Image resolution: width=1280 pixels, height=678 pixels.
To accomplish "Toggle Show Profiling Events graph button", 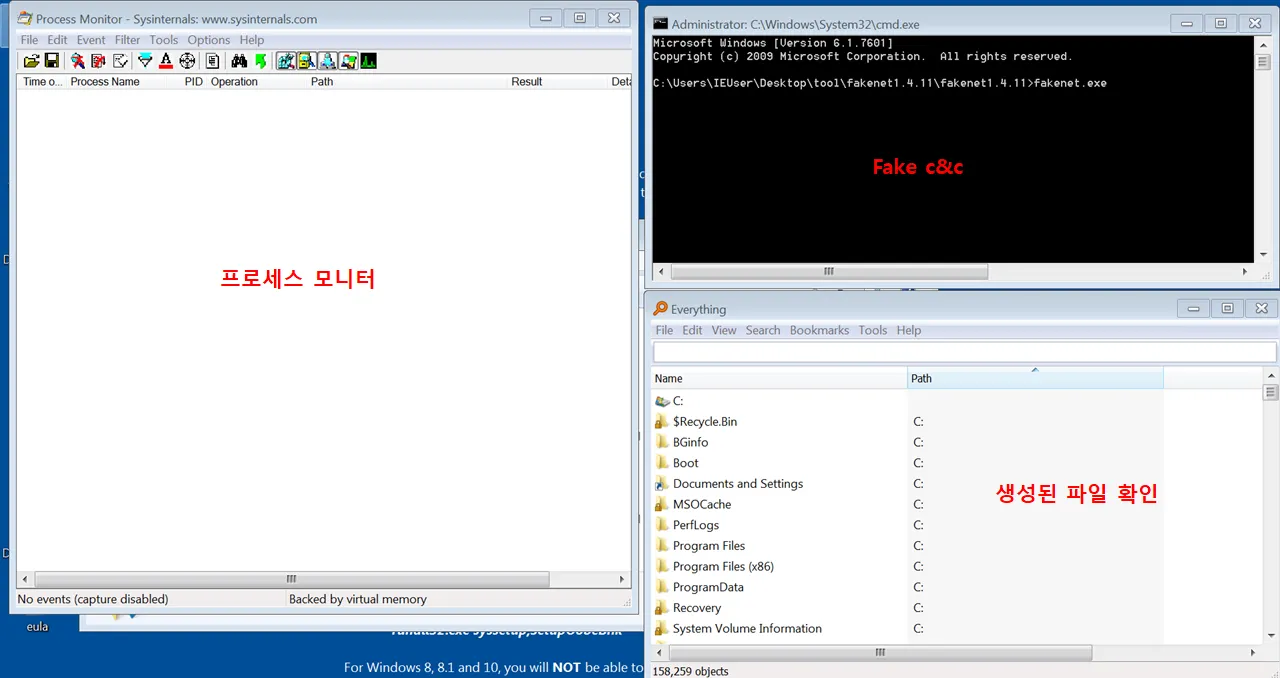I will tap(369, 61).
